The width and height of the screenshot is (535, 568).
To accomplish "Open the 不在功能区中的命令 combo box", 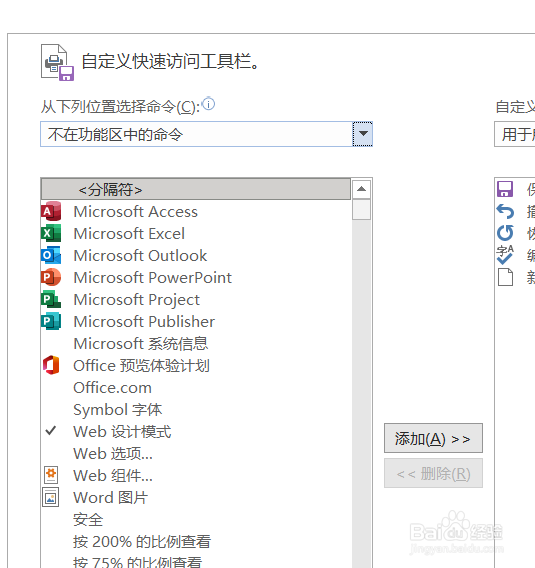I will point(206,134).
